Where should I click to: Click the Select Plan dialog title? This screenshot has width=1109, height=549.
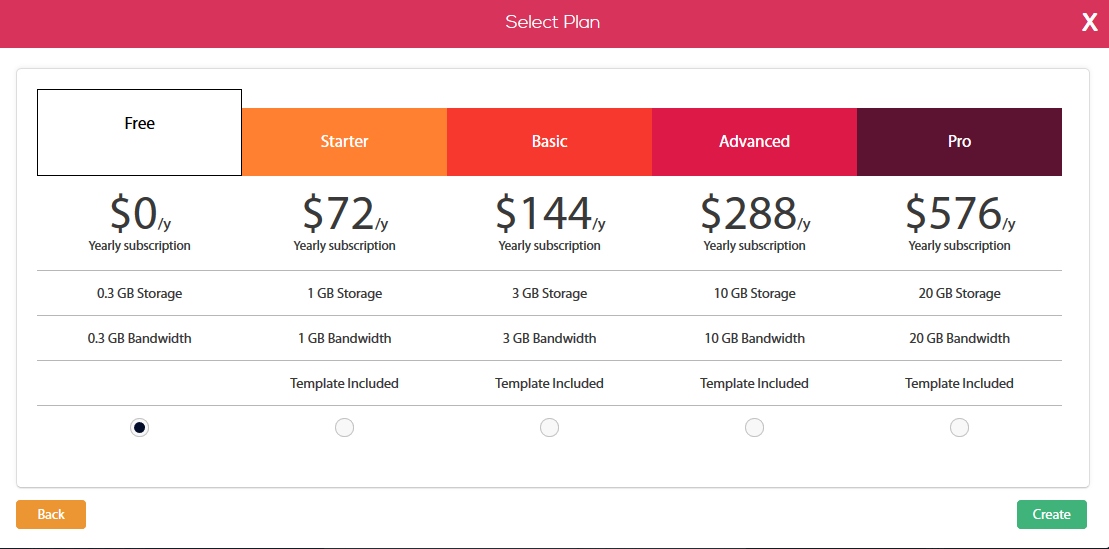(x=552, y=22)
